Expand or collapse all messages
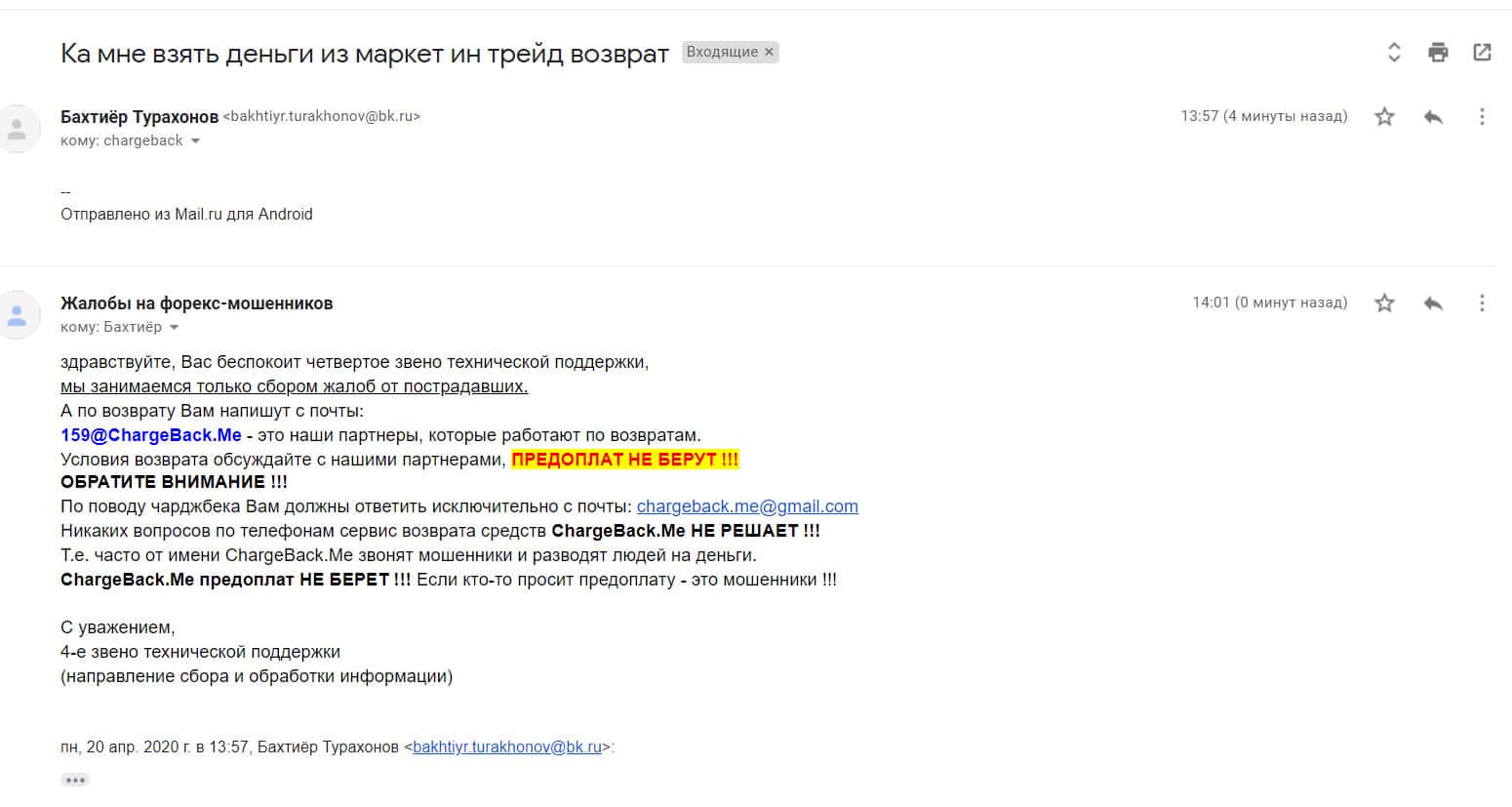 pos(1394,53)
